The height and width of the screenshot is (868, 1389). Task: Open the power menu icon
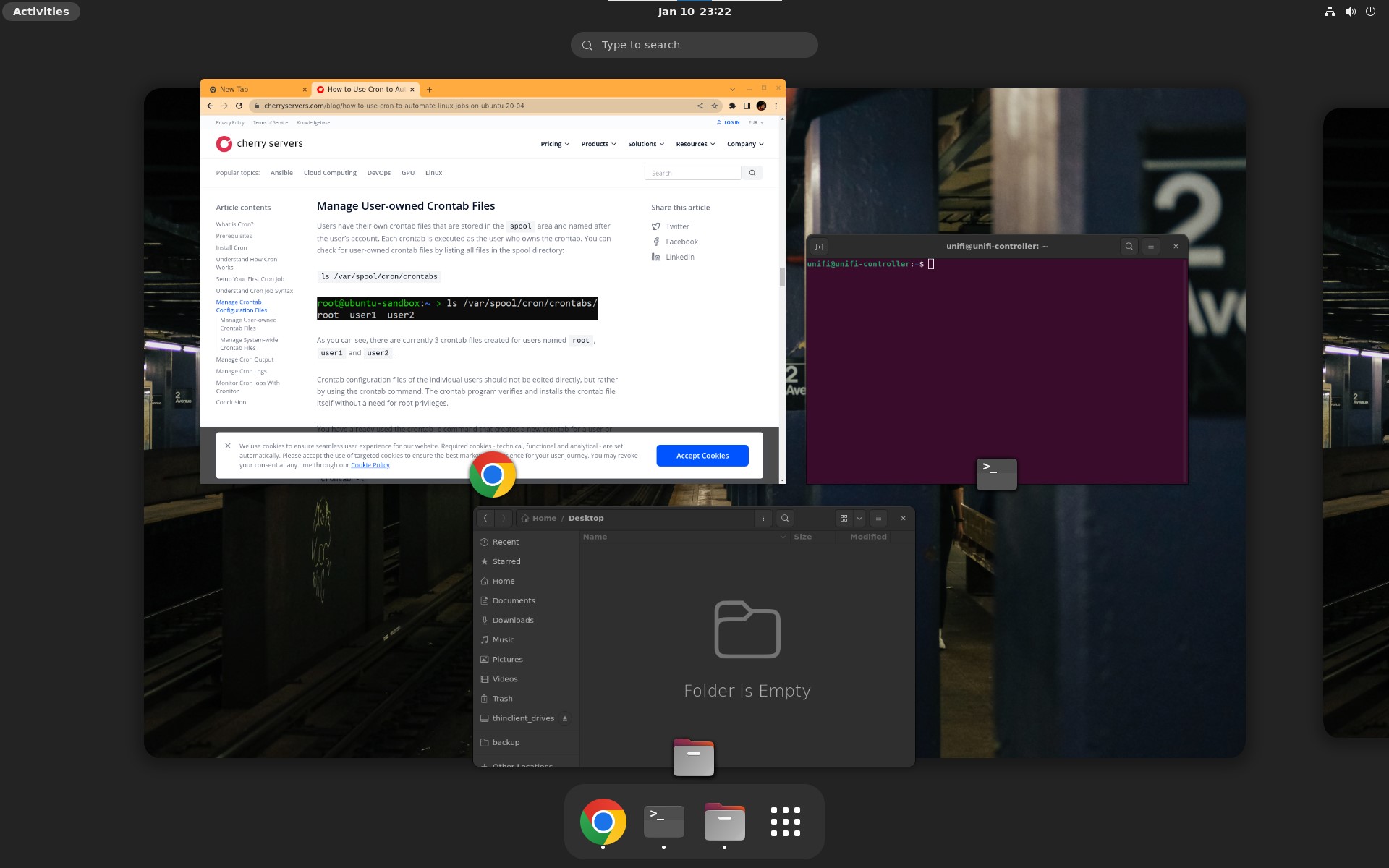coord(1370,12)
